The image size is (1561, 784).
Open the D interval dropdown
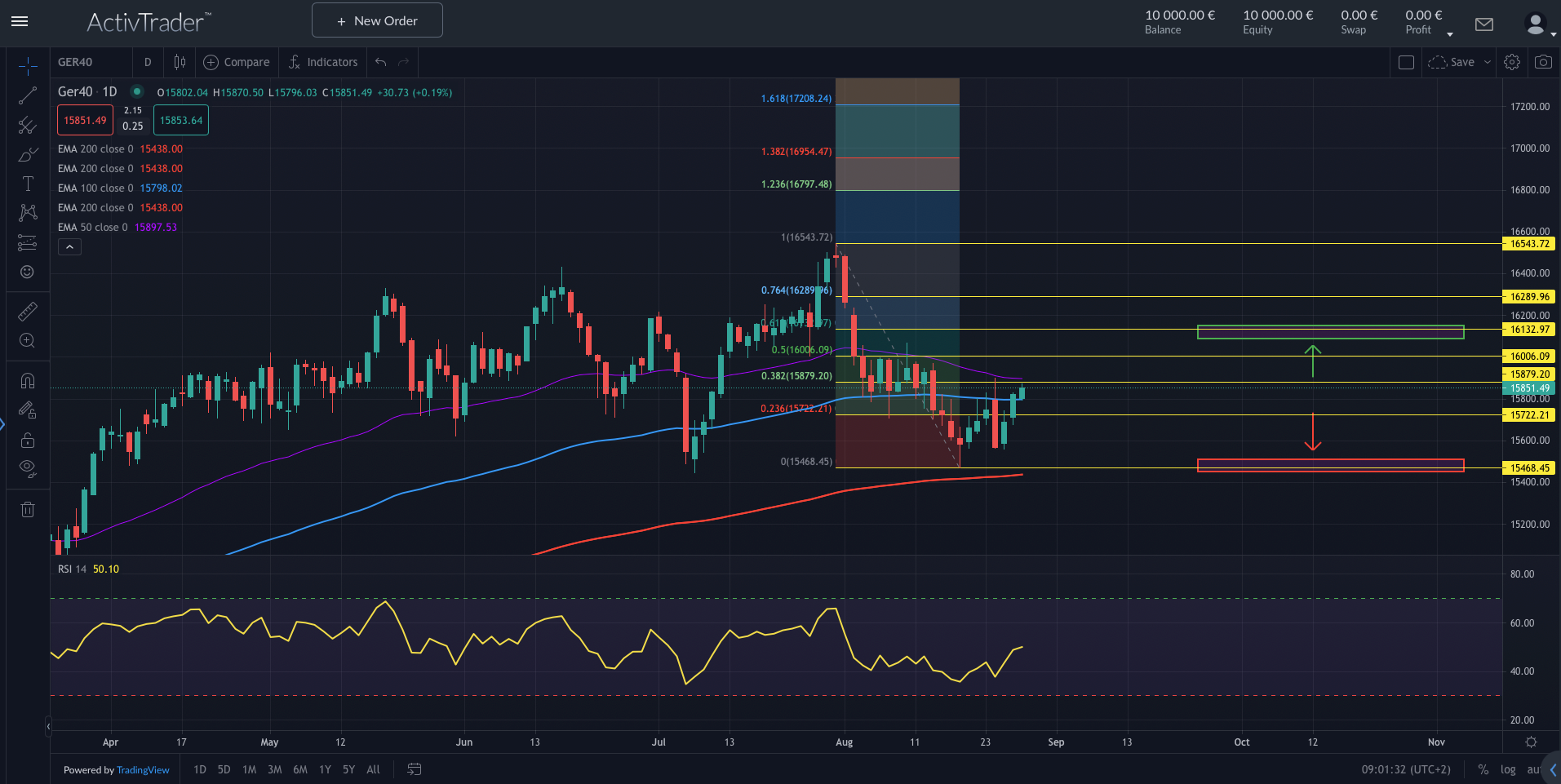pos(148,61)
